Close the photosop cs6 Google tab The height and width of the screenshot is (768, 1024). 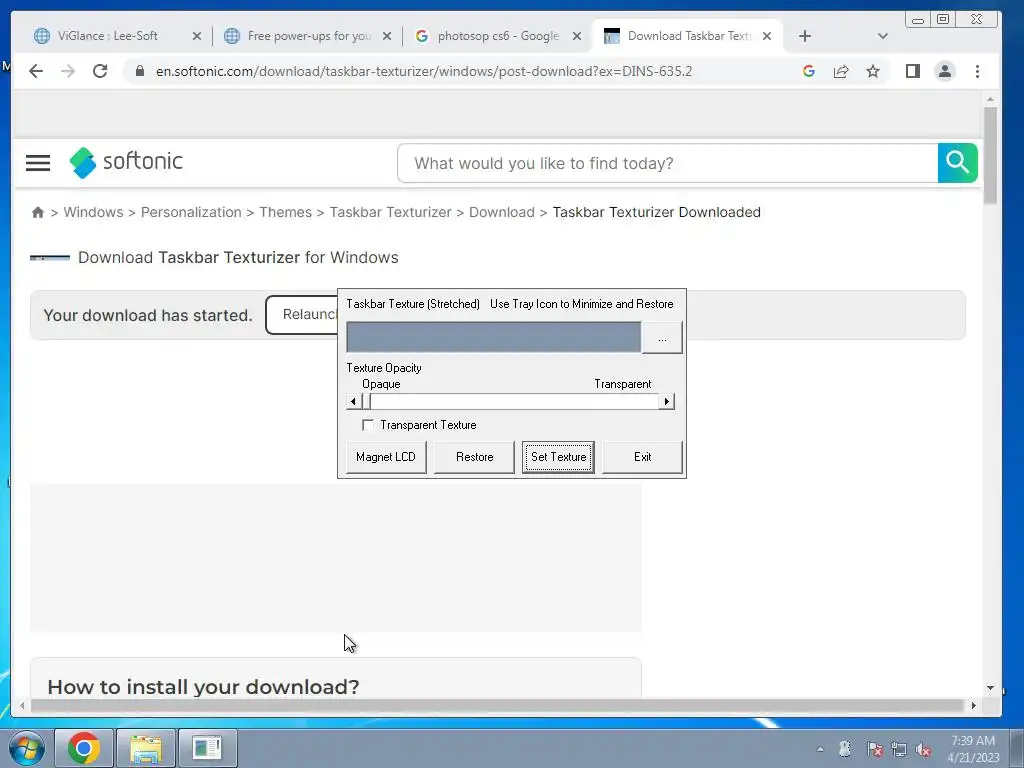point(577,36)
